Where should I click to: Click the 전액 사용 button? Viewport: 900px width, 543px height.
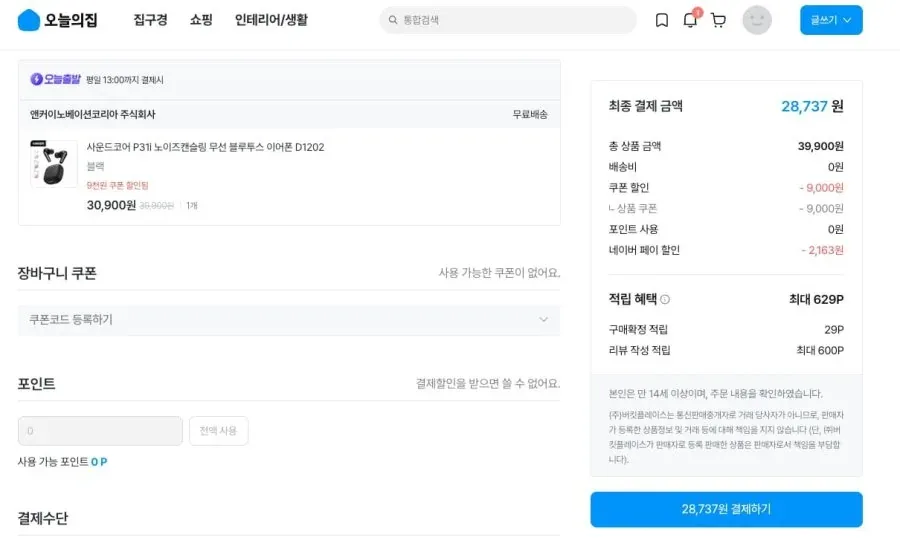[x=219, y=431]
